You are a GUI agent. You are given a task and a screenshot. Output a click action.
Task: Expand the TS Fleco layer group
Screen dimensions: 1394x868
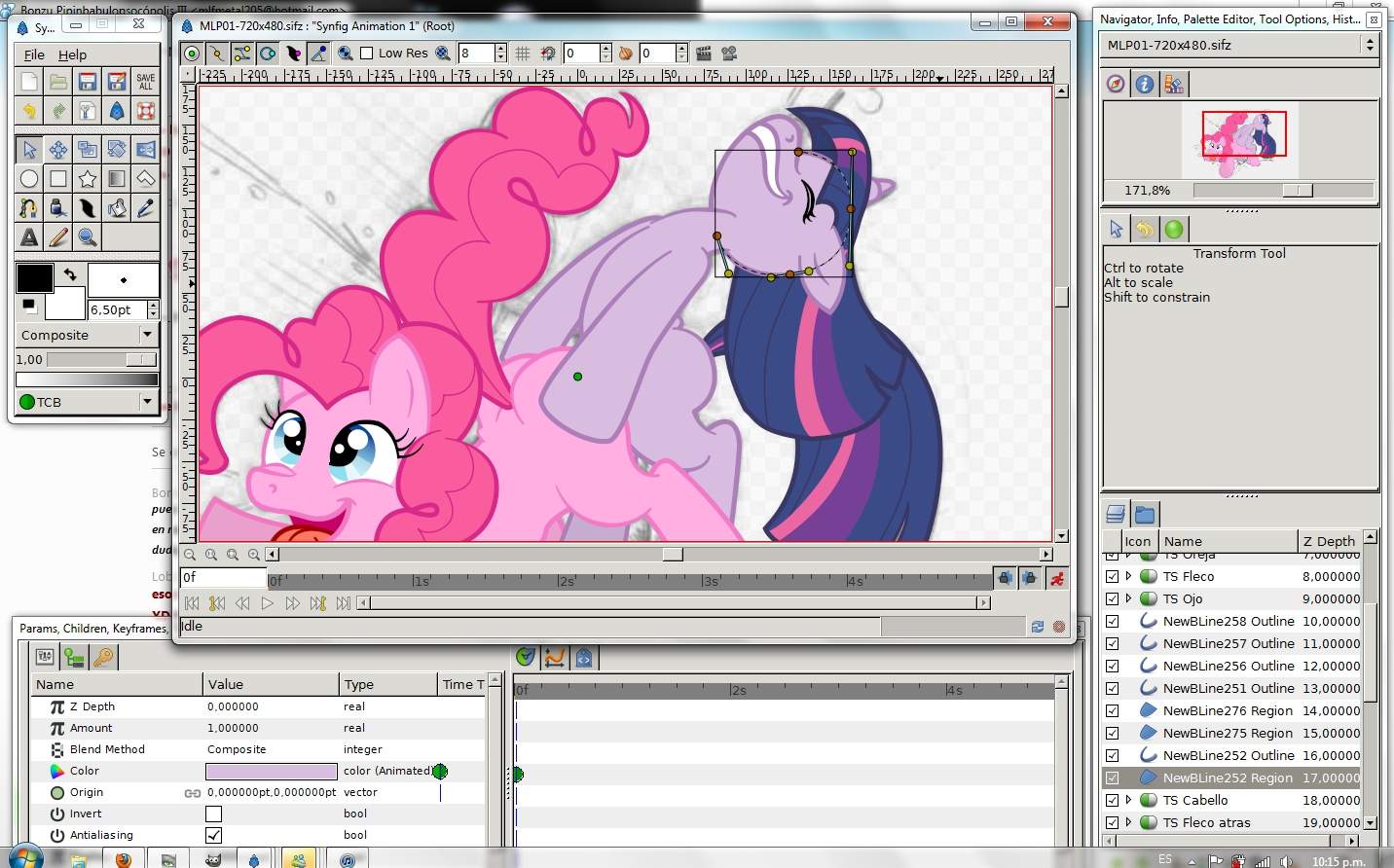point(1129,576)
